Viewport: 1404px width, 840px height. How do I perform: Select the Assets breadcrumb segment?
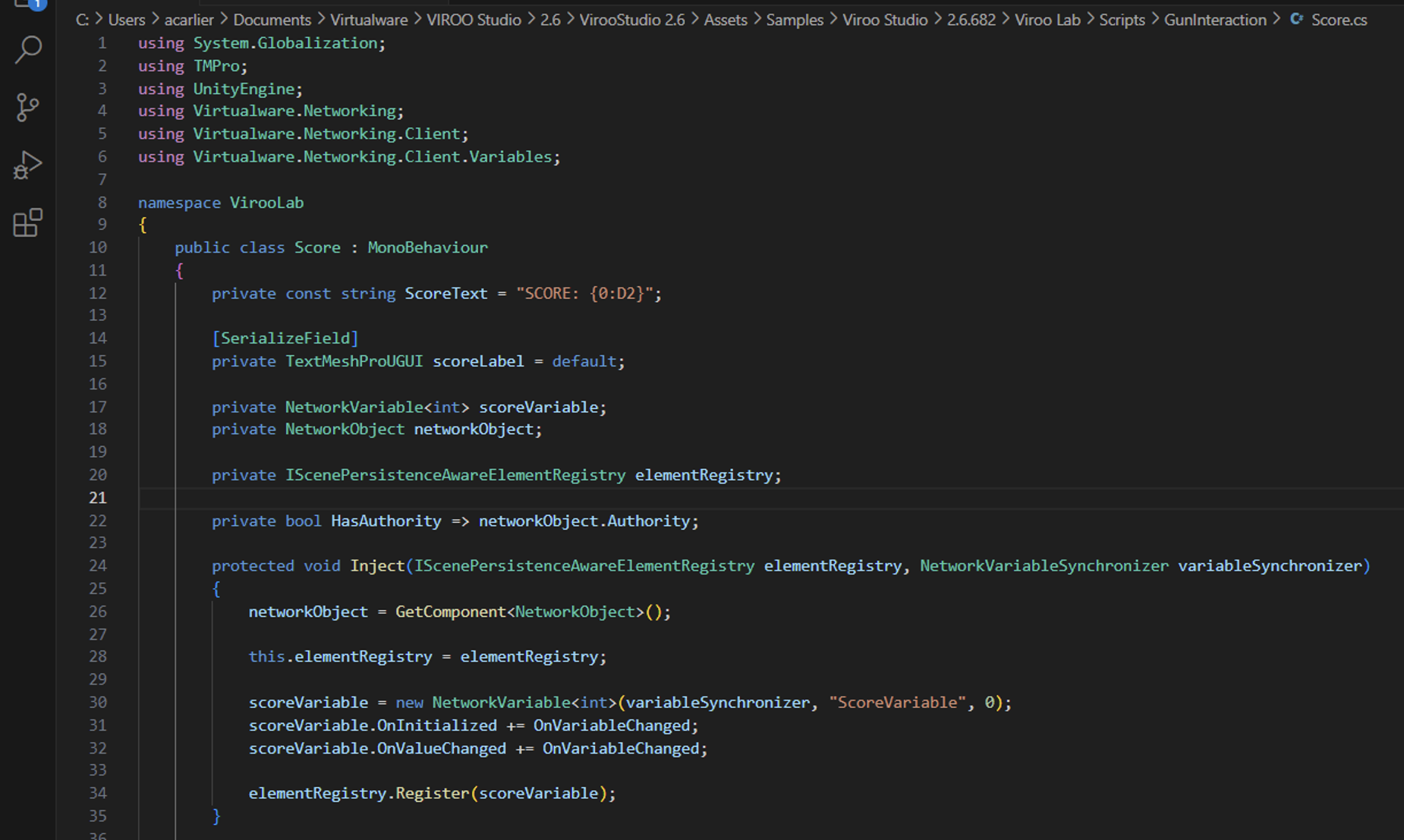tap(725, 20)
